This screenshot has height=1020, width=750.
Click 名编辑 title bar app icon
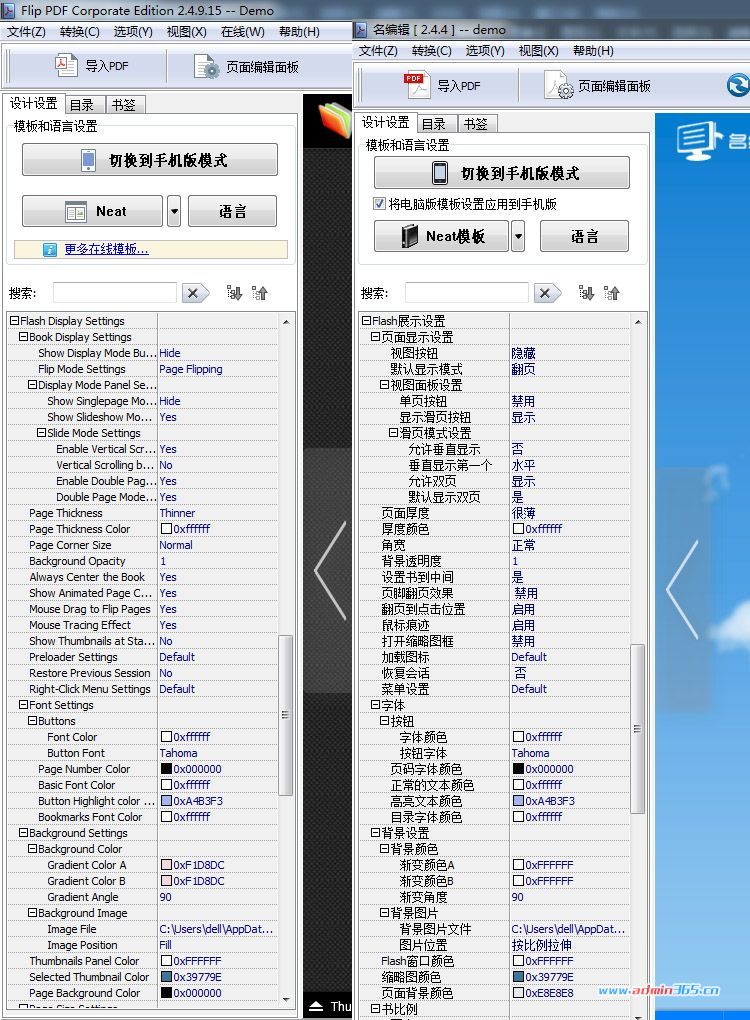[361, 29]
